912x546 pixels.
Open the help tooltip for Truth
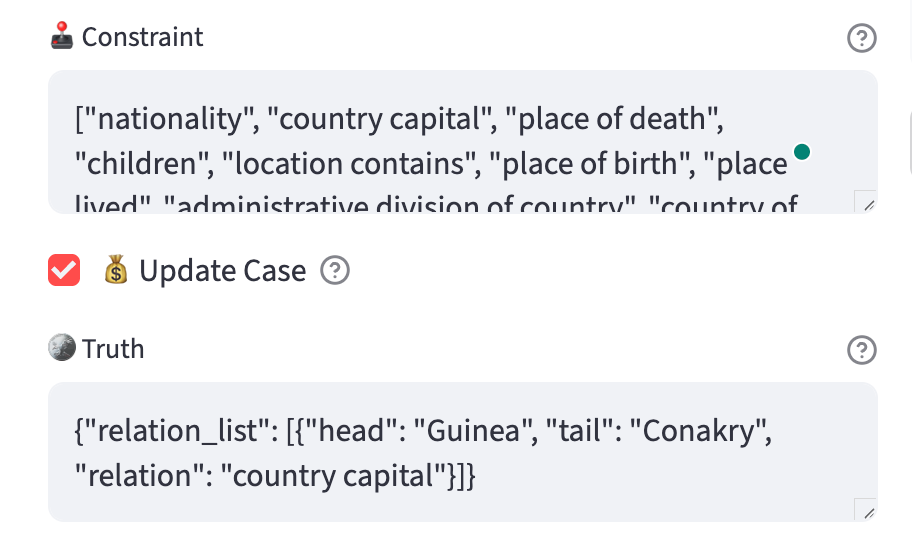861,350
